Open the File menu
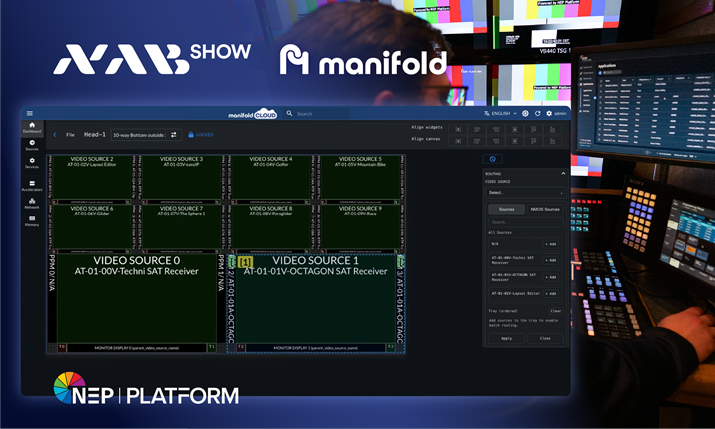Screen dimensions: 715x429 point(70,134)
